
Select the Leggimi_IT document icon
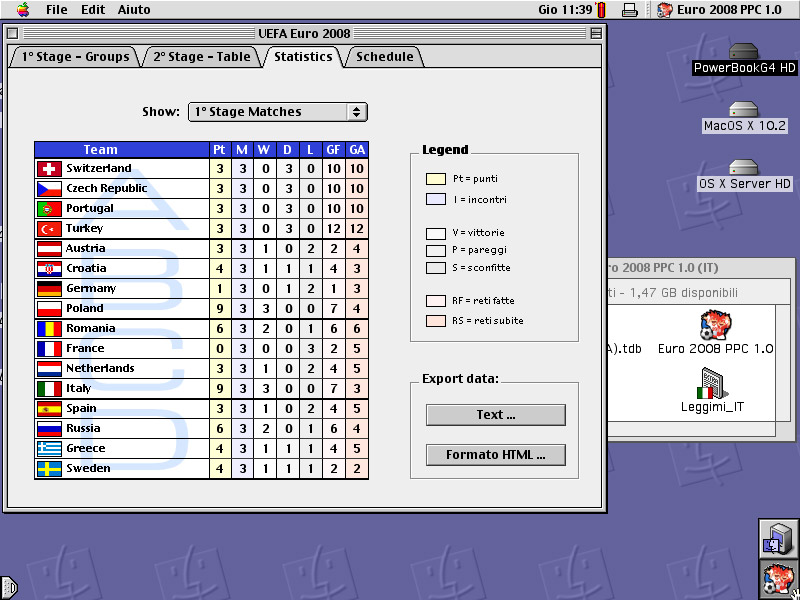pos(712,383)
